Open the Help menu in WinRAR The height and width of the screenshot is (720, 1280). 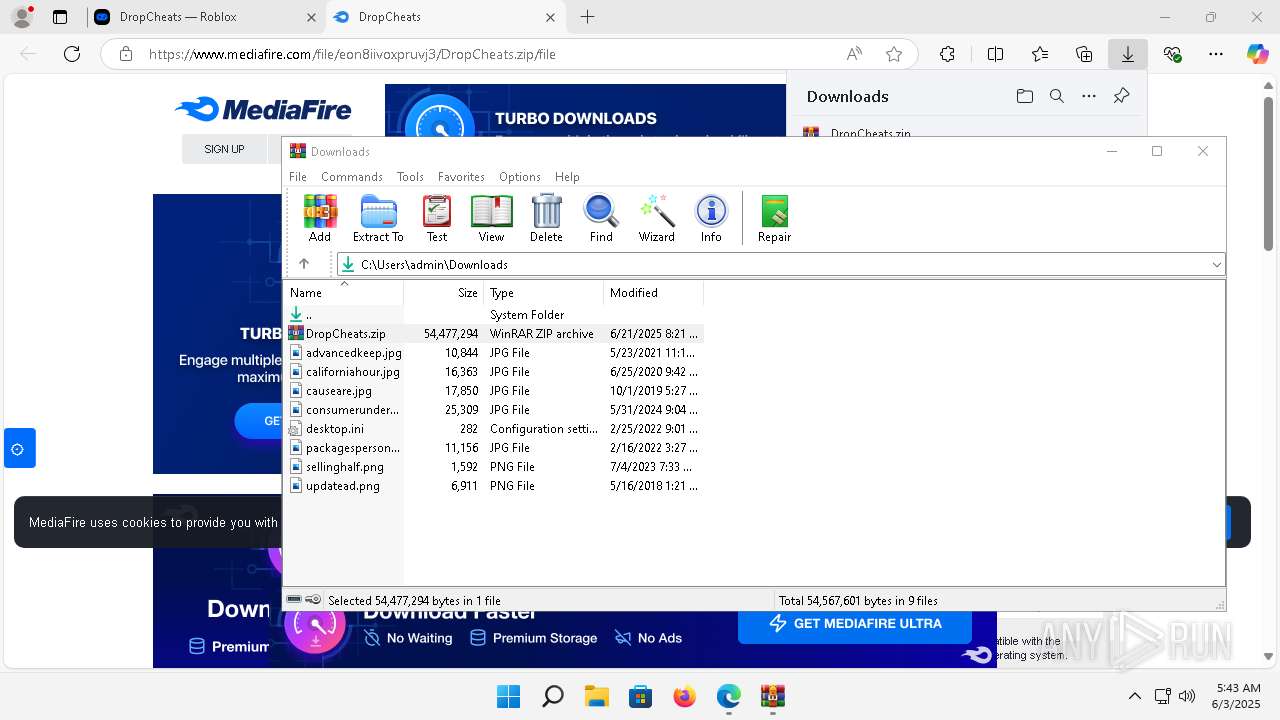point(567,177)
